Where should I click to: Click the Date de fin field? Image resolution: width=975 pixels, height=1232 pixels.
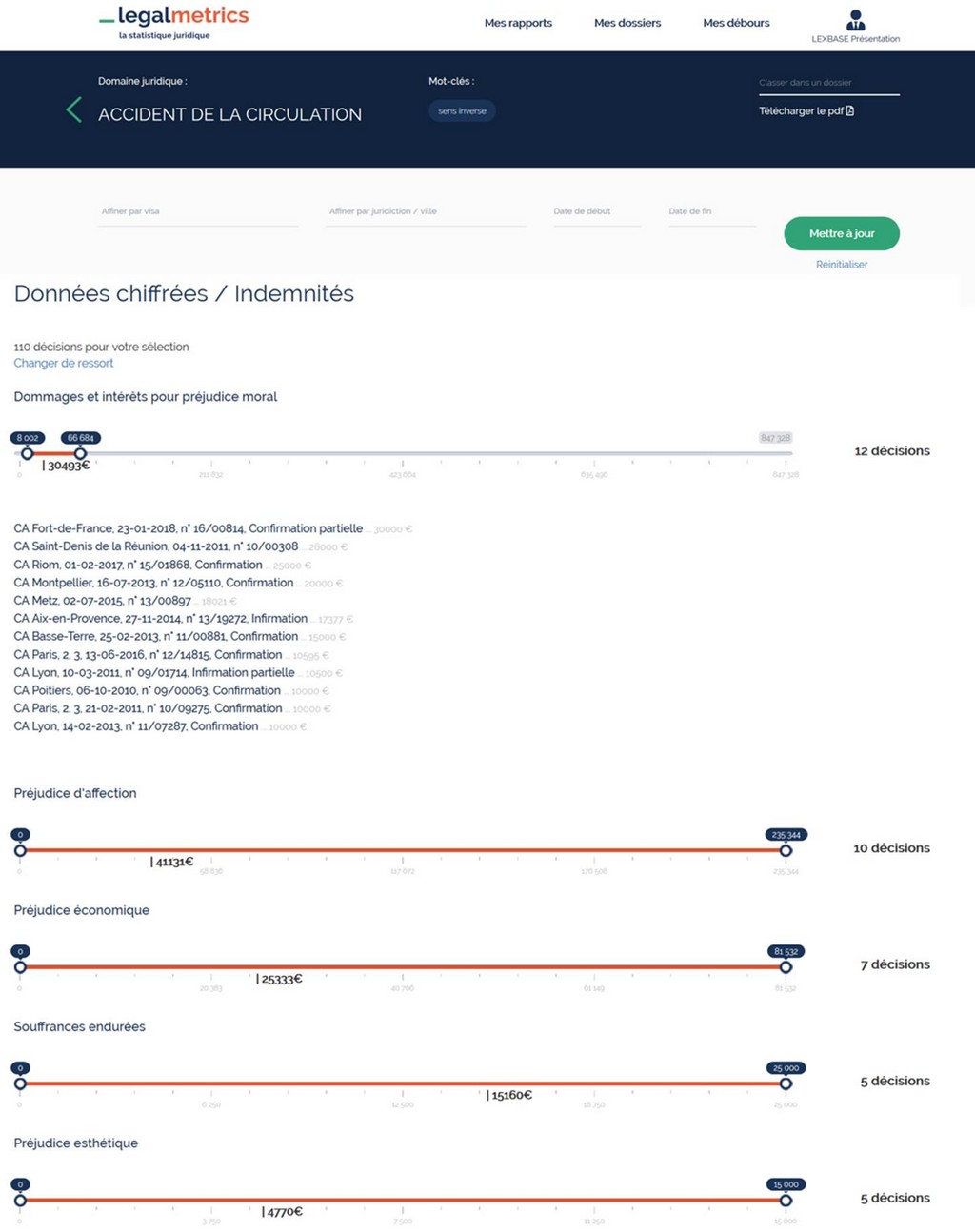tap(712, 211)
